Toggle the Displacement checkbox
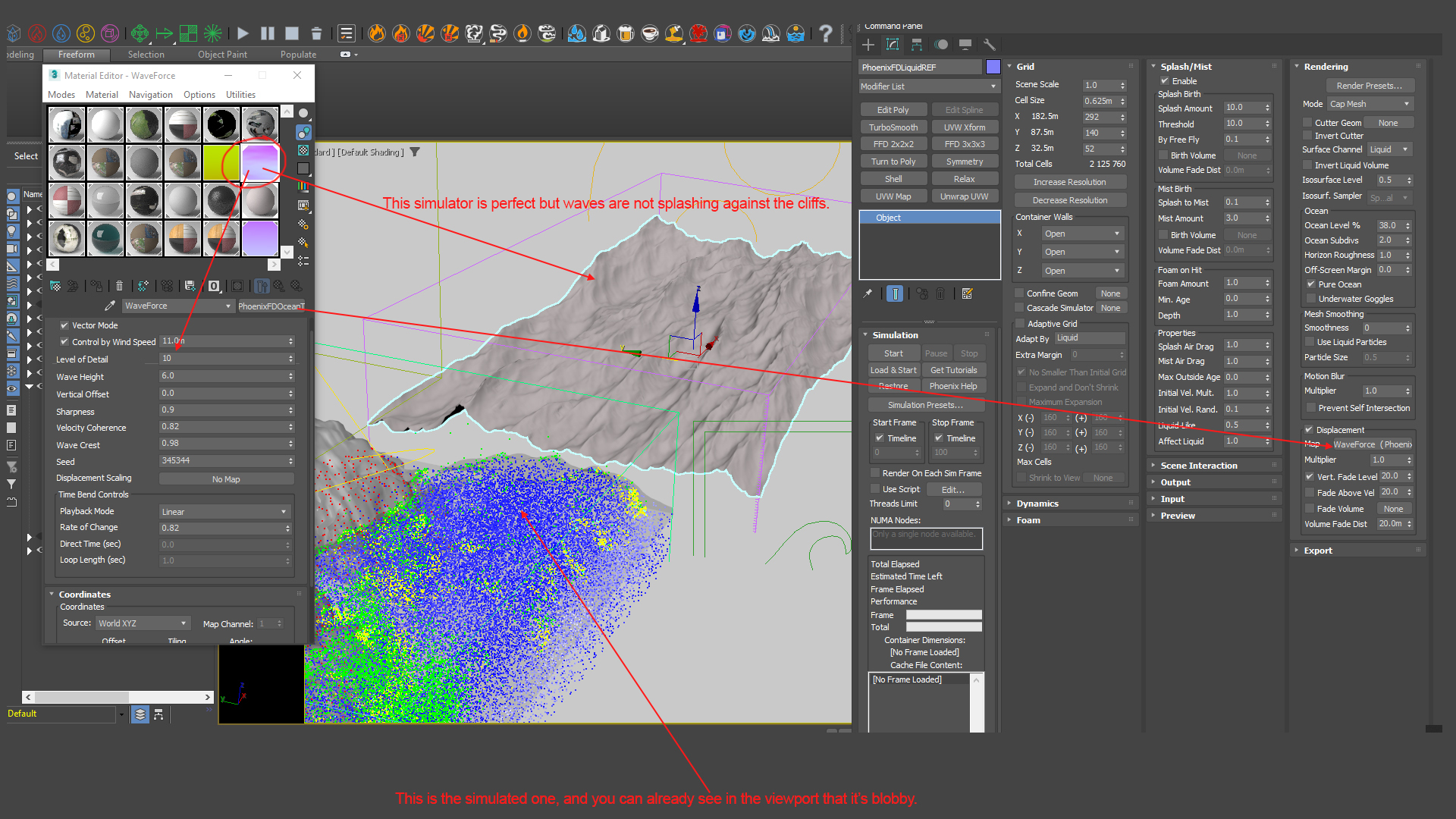 (x=1308, y=430)
